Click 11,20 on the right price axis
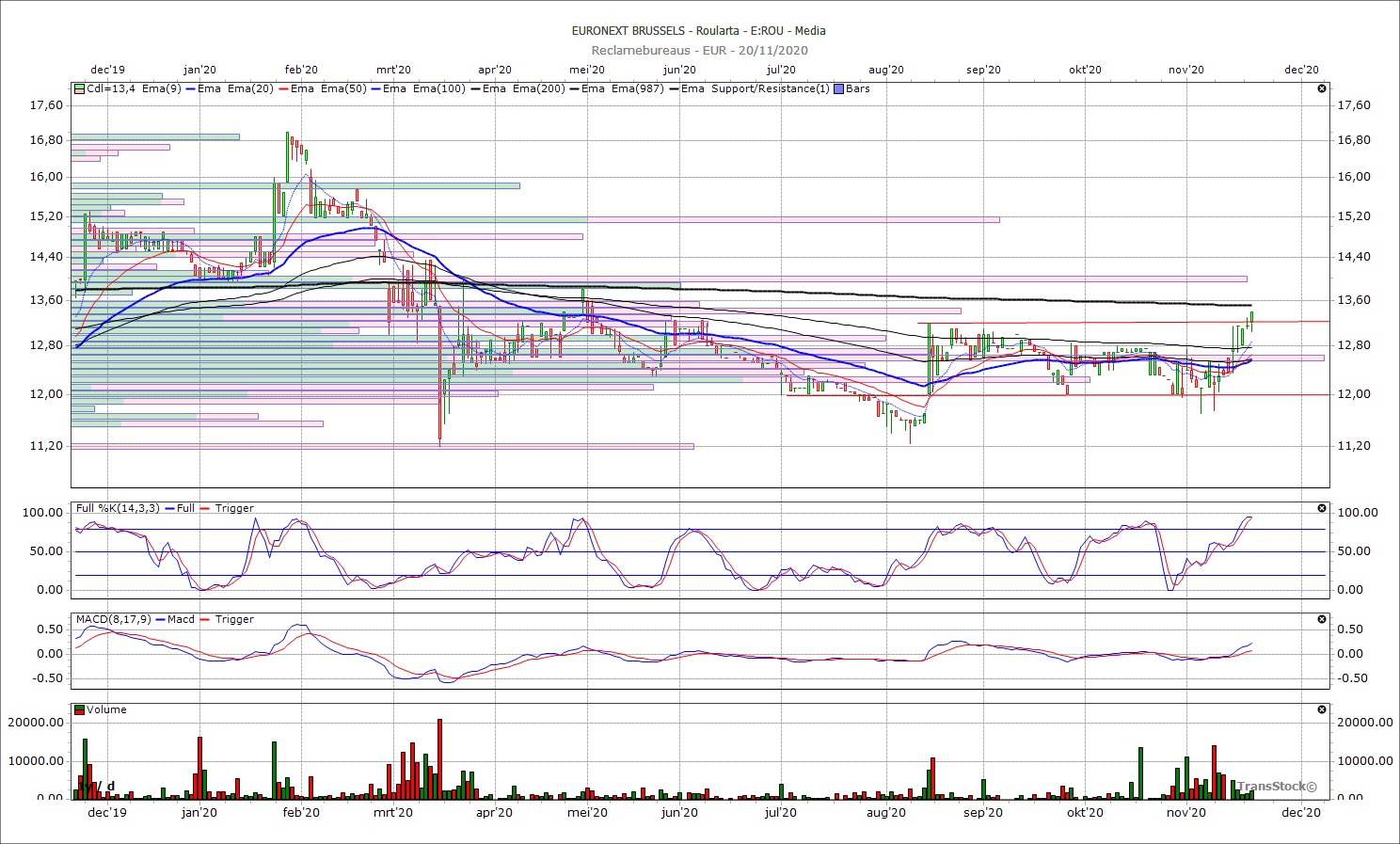 (1354, 446)
